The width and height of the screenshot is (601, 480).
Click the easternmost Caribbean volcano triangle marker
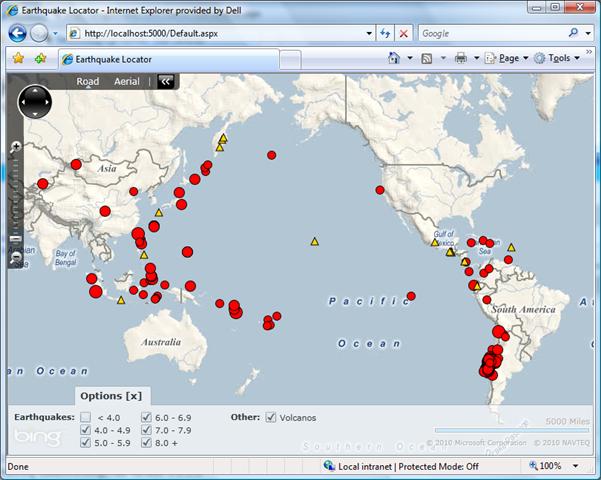pyautogui.click(x=511, y=247)
